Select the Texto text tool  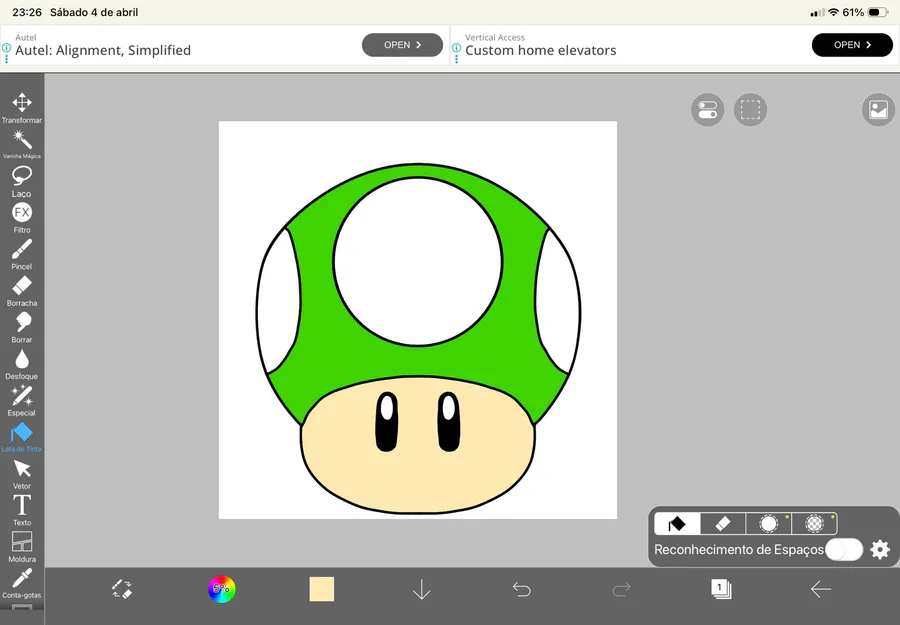click(x=22, y=511)
